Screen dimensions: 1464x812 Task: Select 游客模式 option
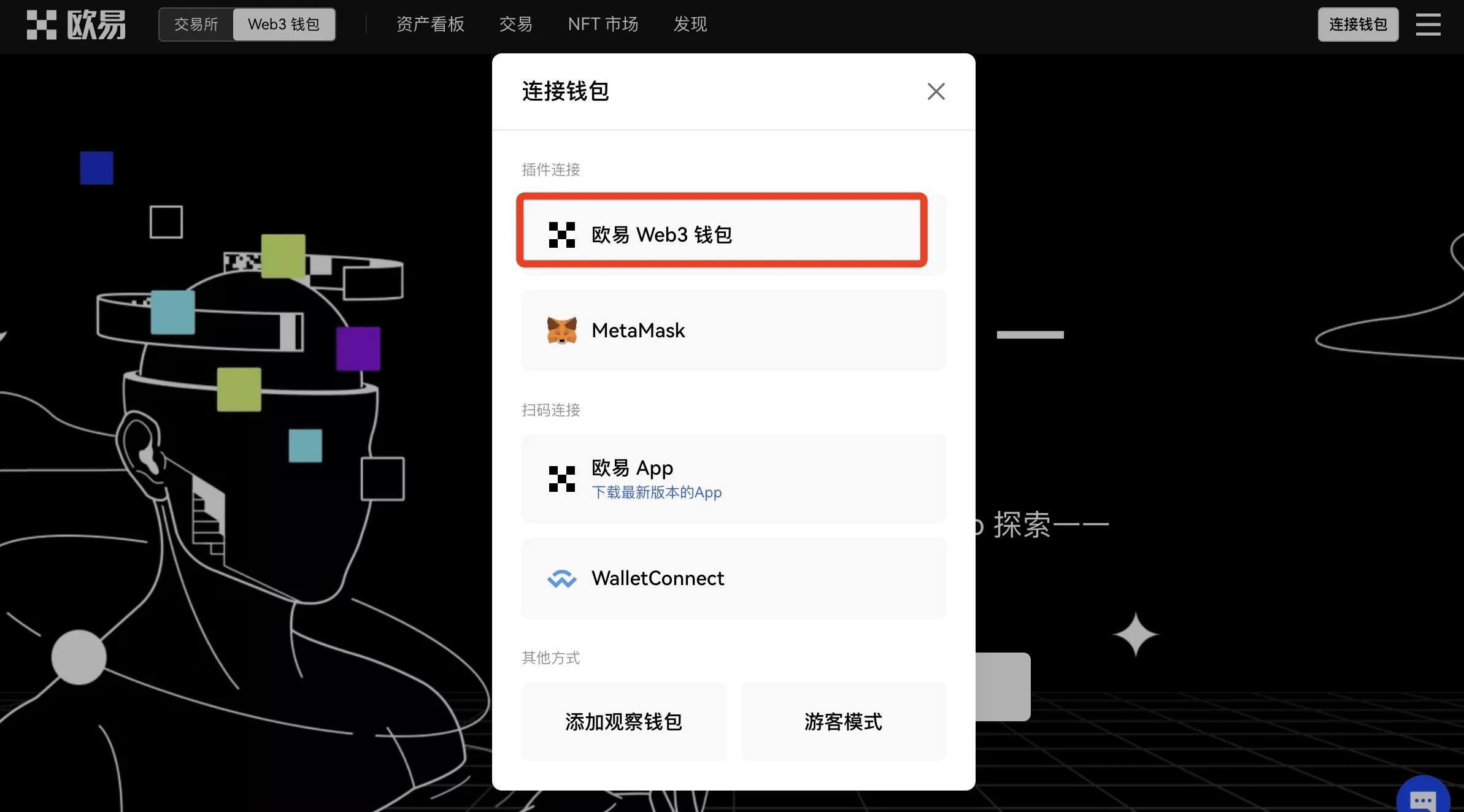(x=843, y=720)
